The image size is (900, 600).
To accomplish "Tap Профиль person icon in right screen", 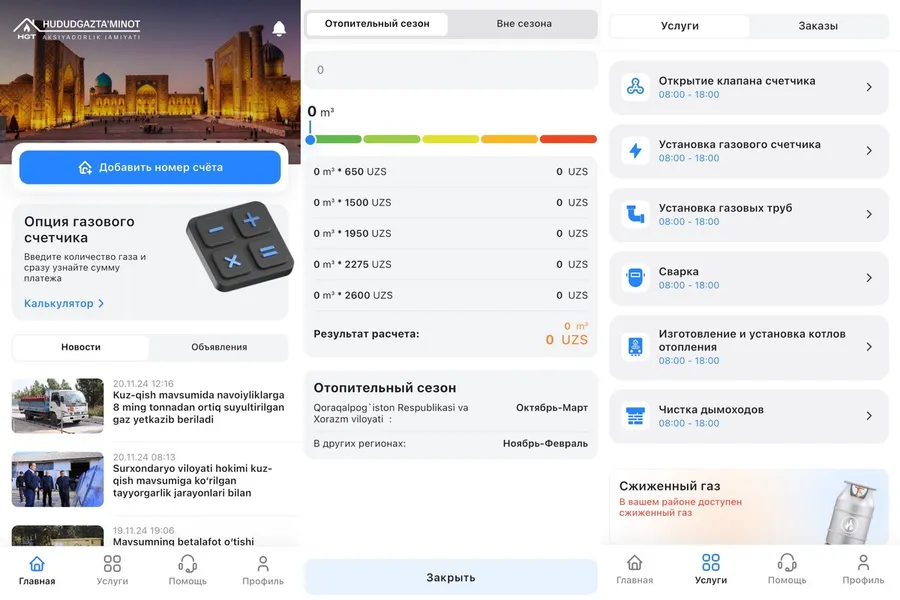I will coord(863,562).
